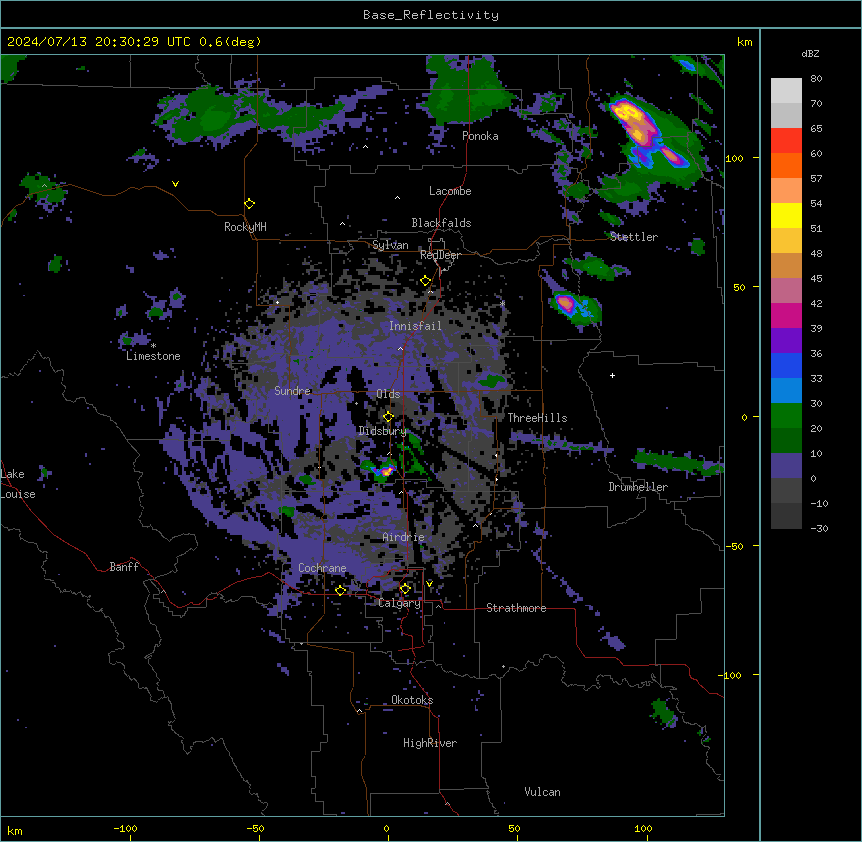Click the Didsbury label

382,431
